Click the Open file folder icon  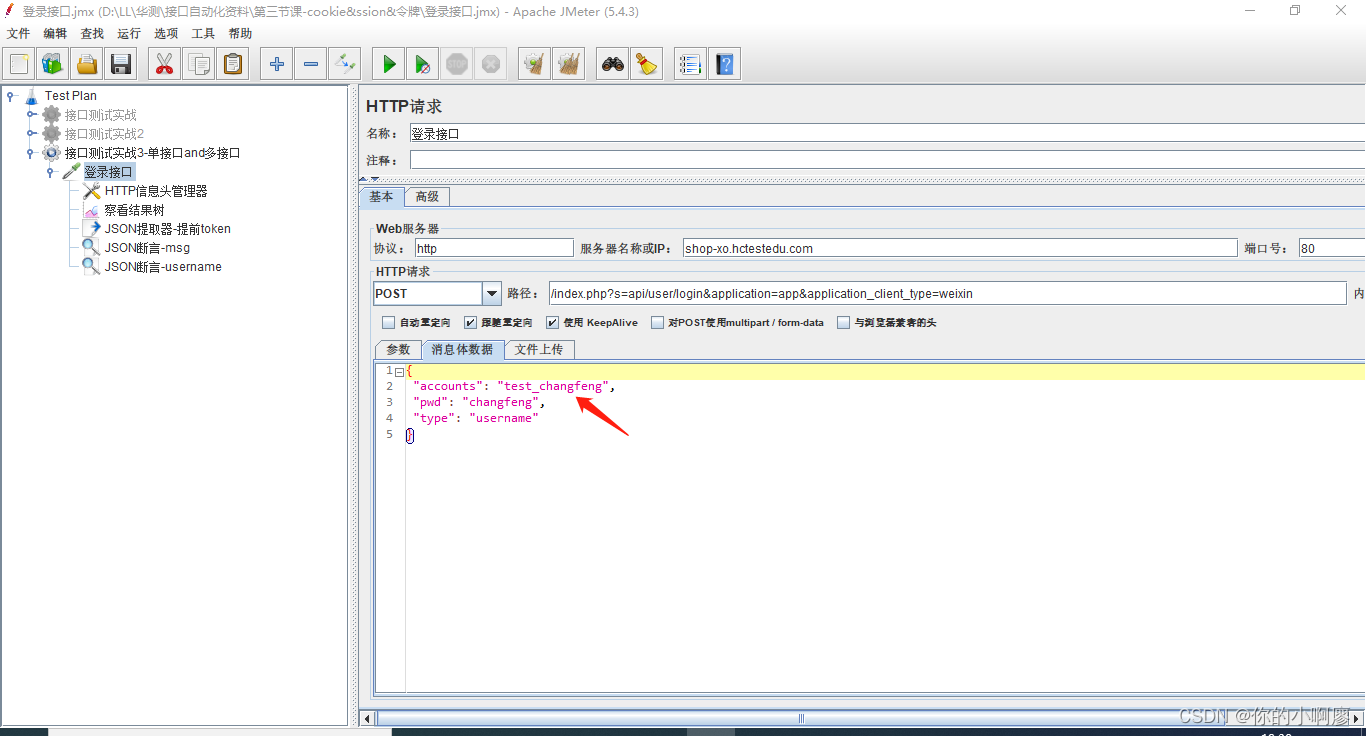87,64
